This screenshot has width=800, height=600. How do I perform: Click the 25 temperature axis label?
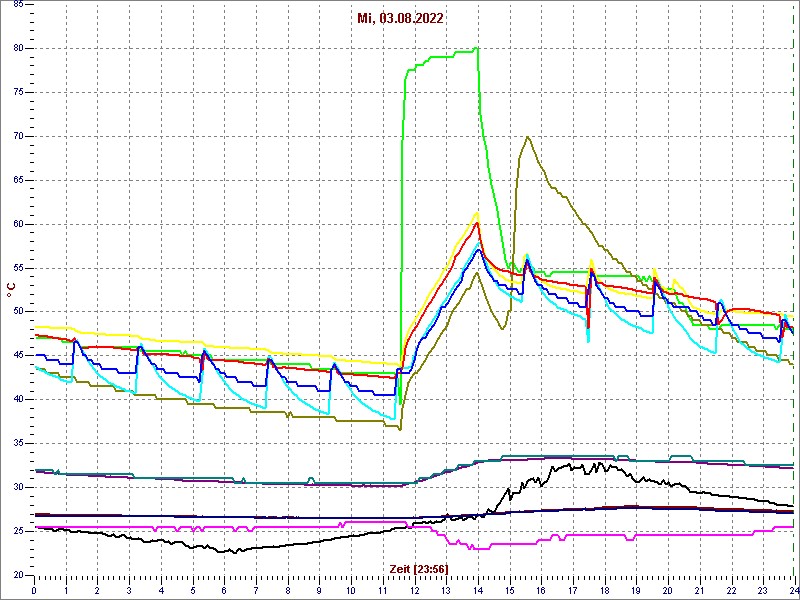(x=18, y=531)
